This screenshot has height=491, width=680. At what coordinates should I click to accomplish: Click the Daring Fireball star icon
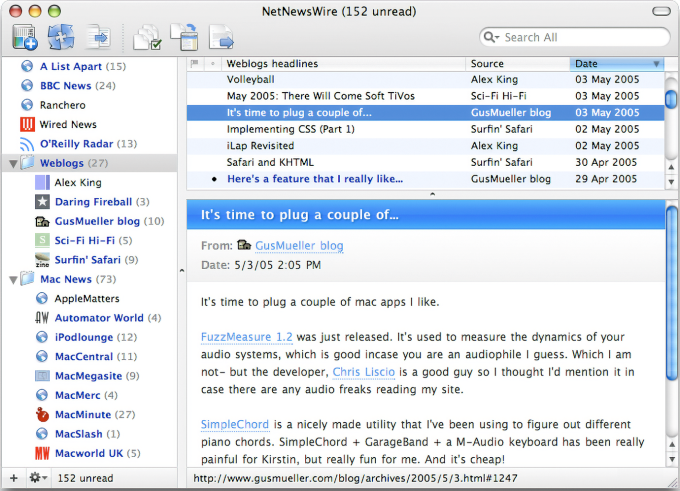(42, 202)
